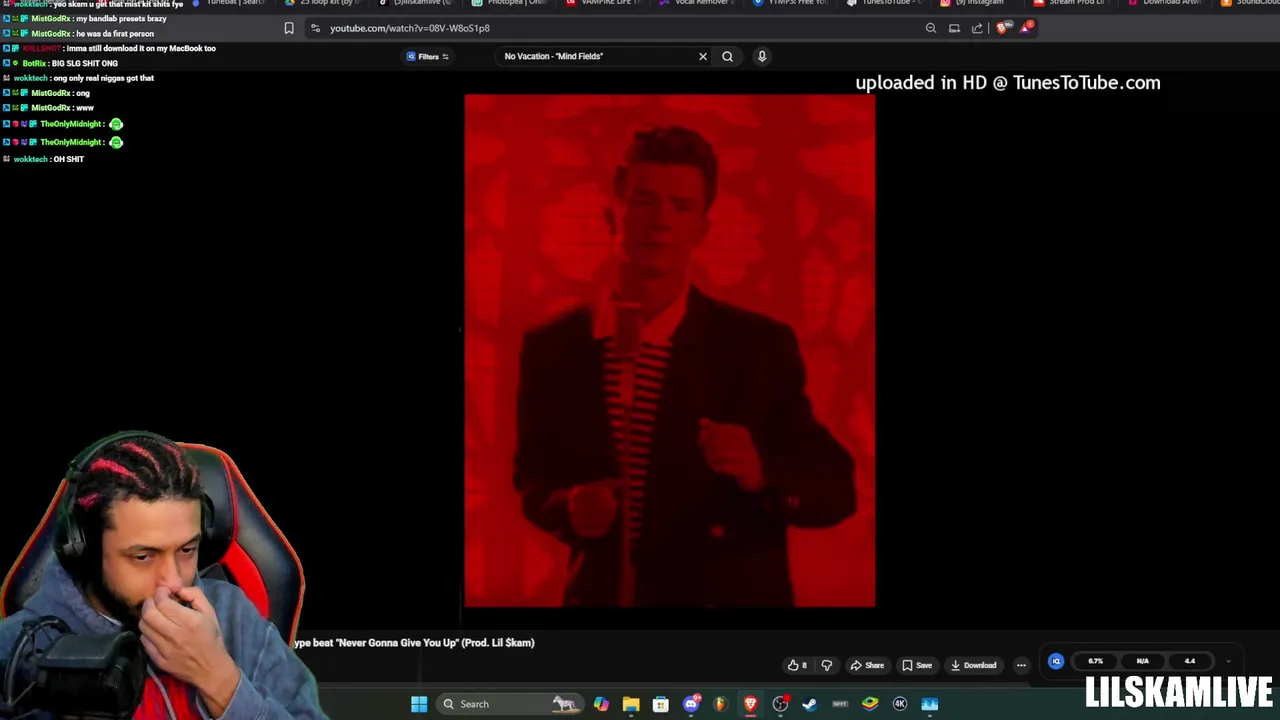Image resolution: width=1280 pixels, height=720 pixels.
Task: Click message "Imma still download it on my MacBook too"
Action: pyautogui.click(x=141, y=48)
